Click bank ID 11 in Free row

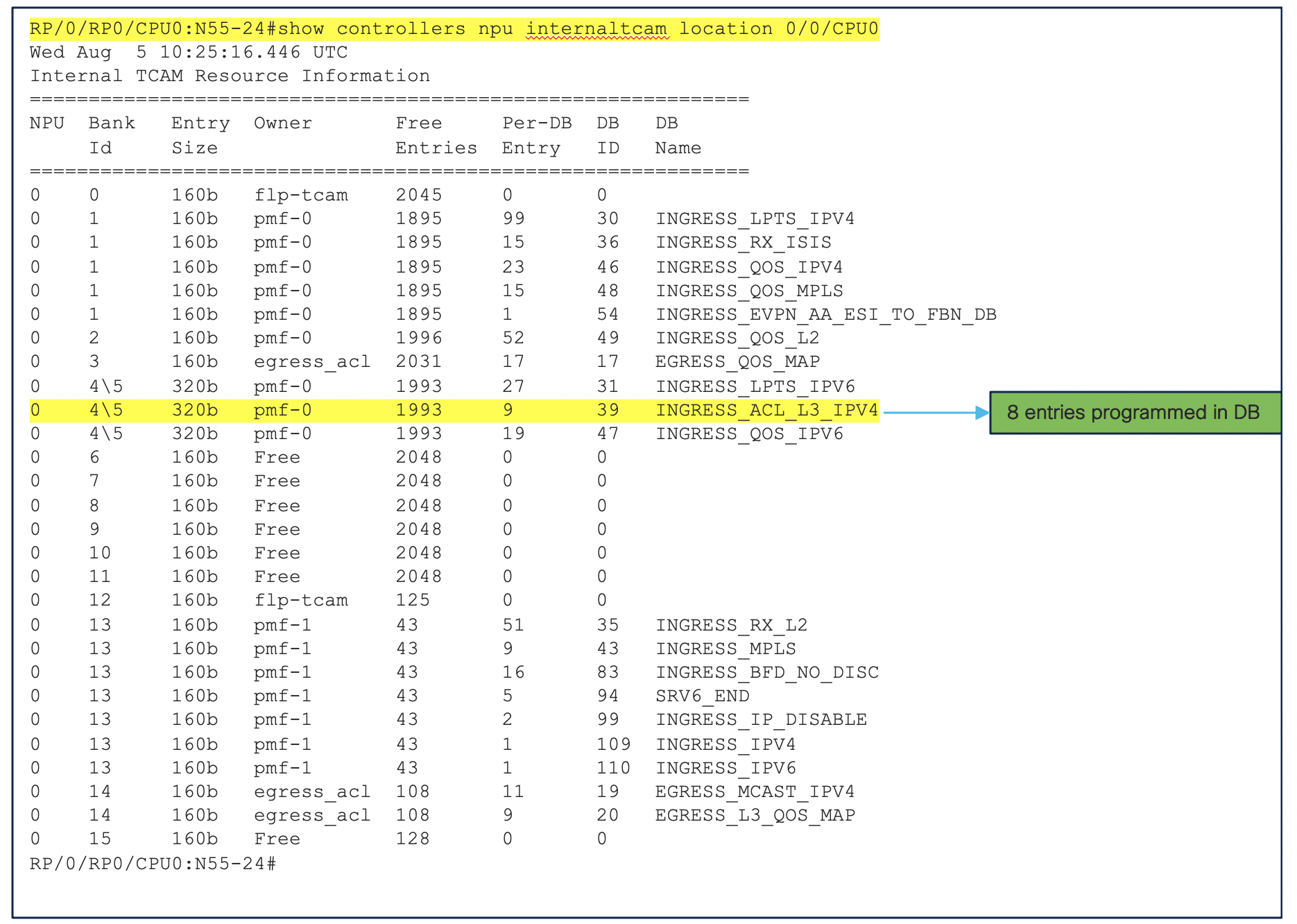pos(100,577)
